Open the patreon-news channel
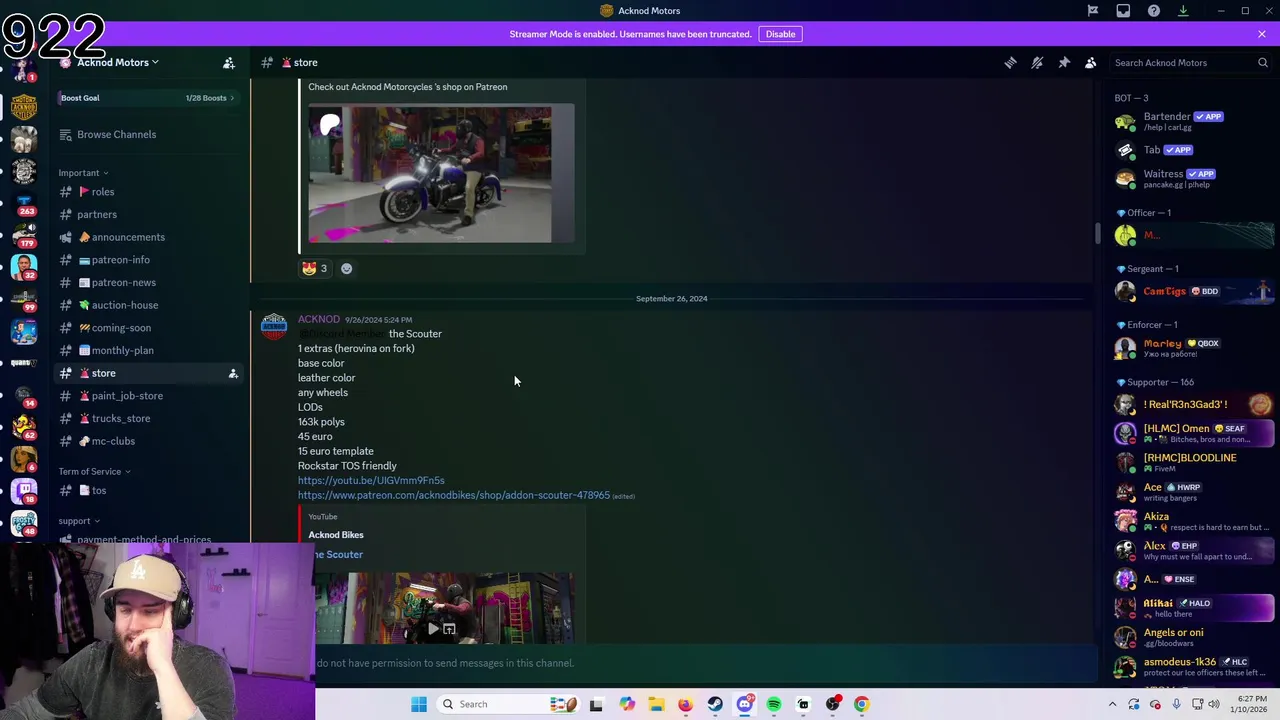The height and width of the screenshot is (720, 1280). click(x=147, y=282)
